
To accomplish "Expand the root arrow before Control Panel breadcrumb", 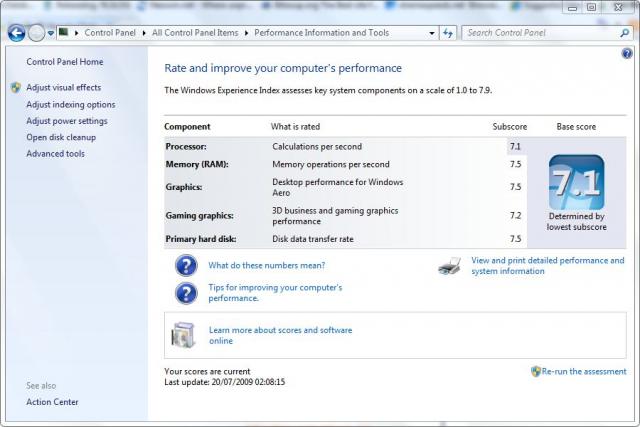I will [x=76, y=33].
